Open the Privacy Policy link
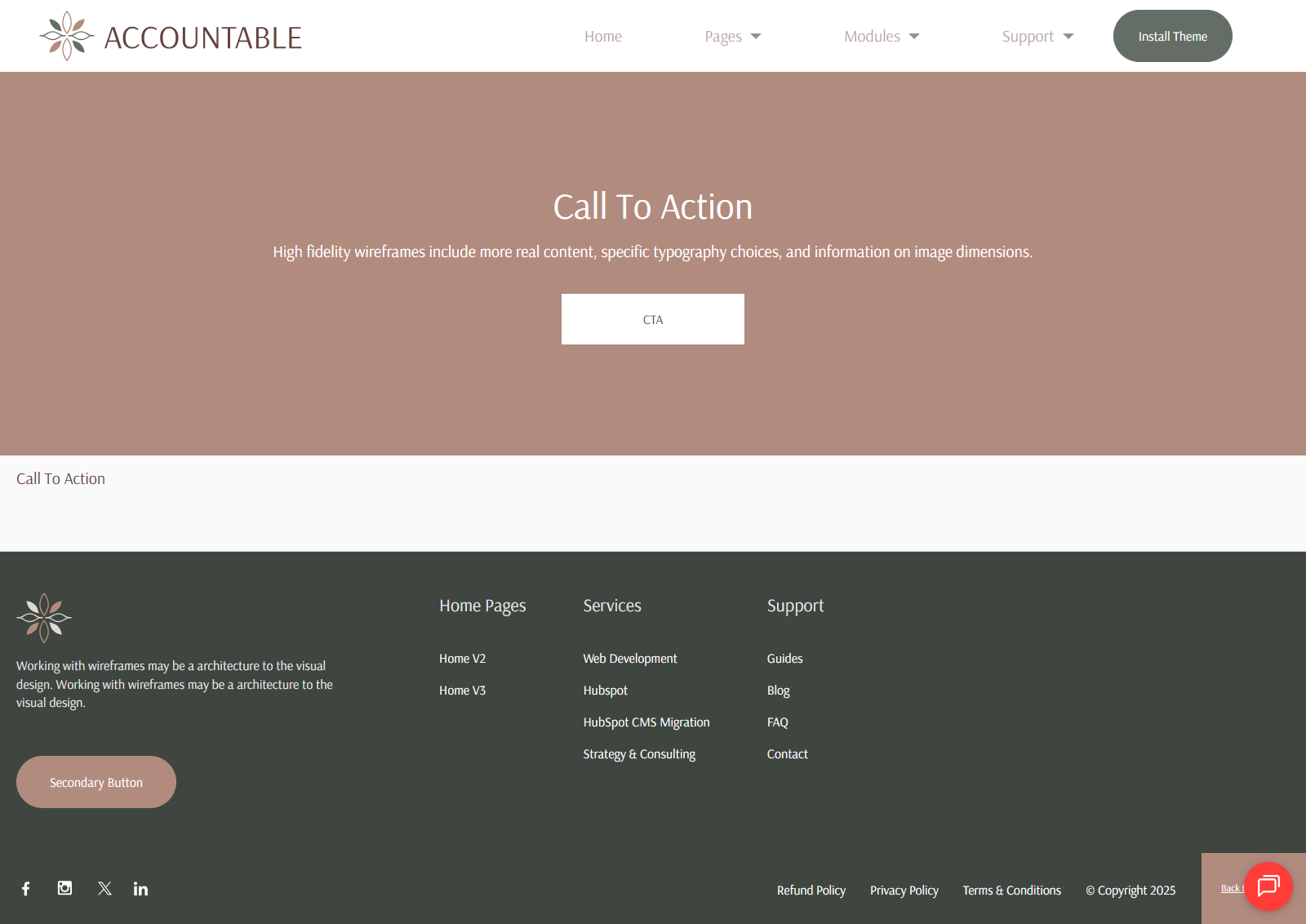1306x924 pixels. coord(904,891)
